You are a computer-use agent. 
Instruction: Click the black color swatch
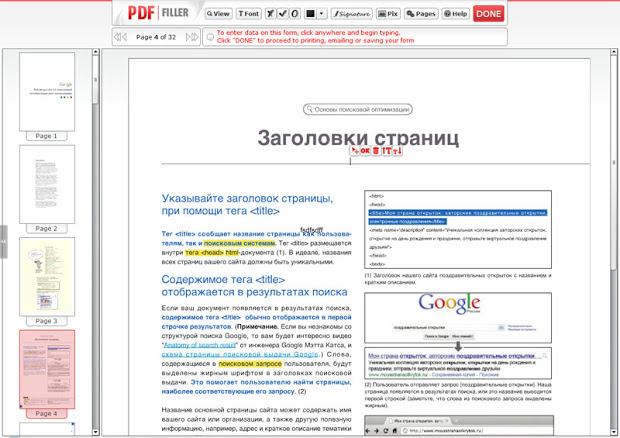pos(311,14)
